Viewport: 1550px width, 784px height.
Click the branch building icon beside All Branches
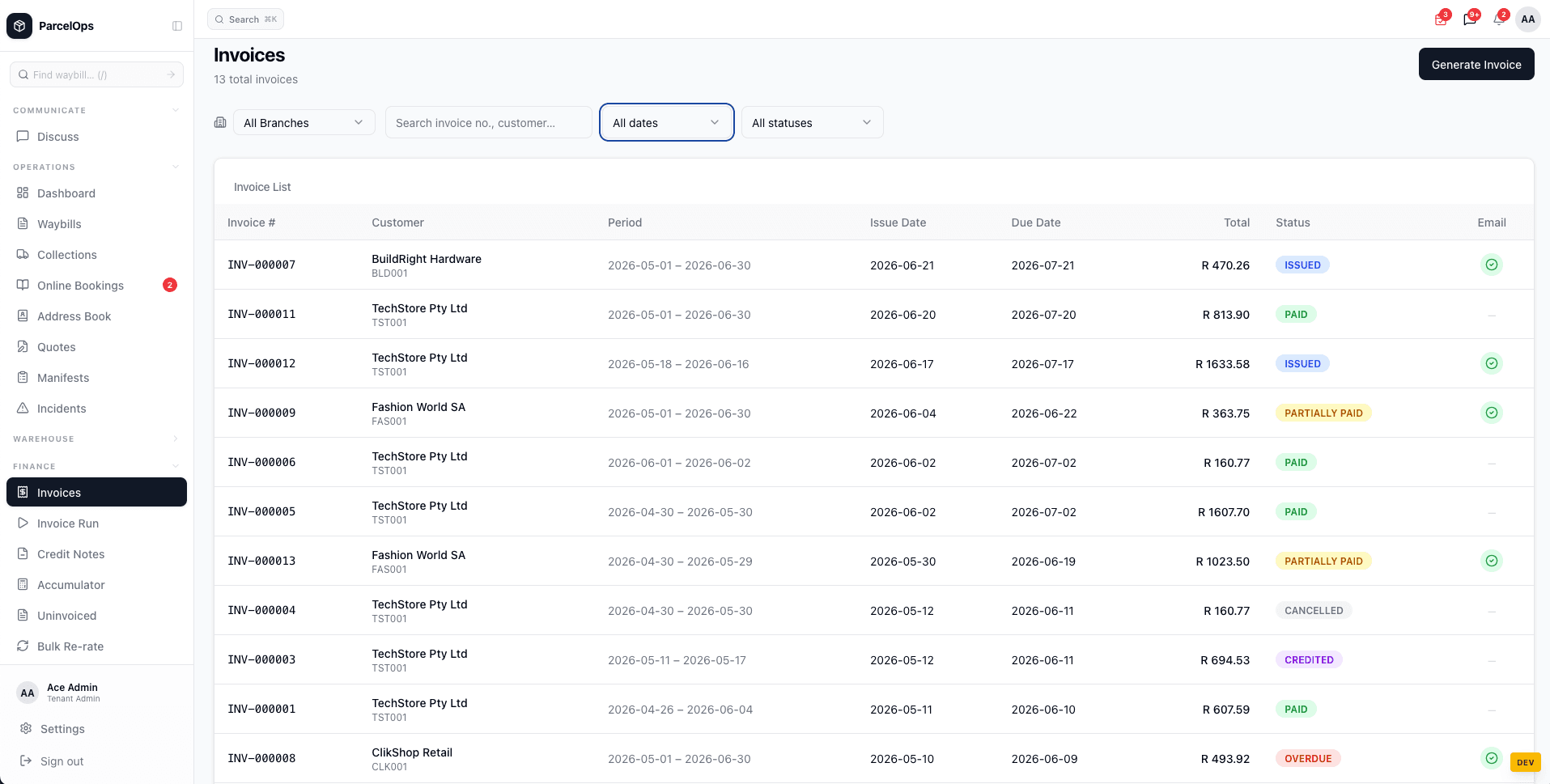[220, 122]
